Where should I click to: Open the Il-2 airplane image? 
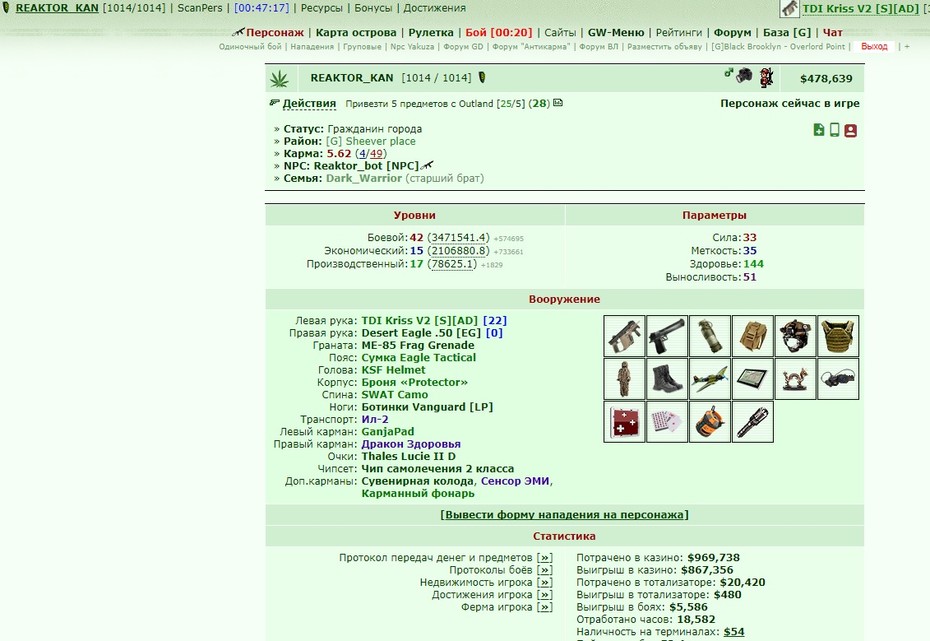[709, 379]
